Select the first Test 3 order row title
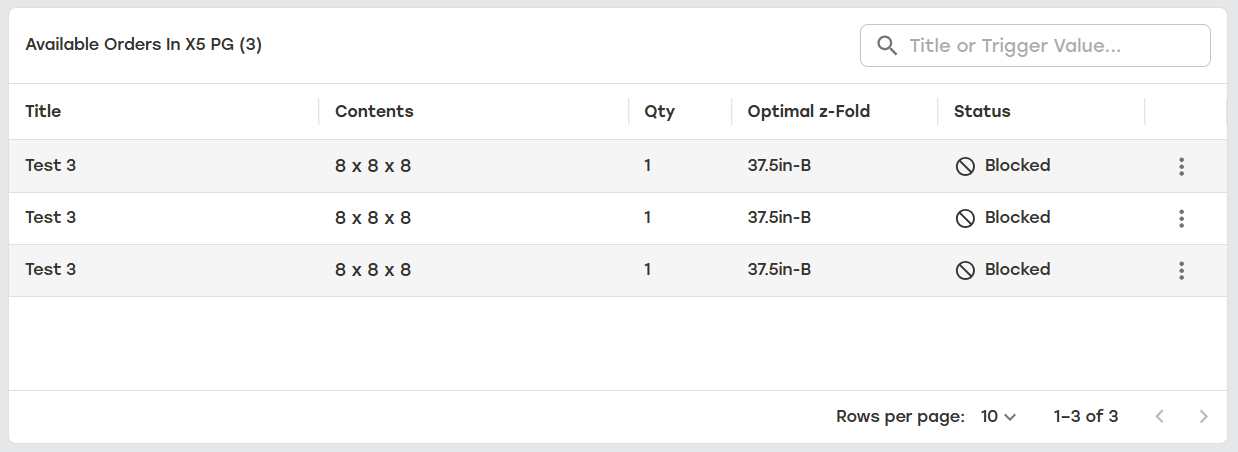This screenshot has height=452, width=1238. pyautogui.click(x=50, y=165)
